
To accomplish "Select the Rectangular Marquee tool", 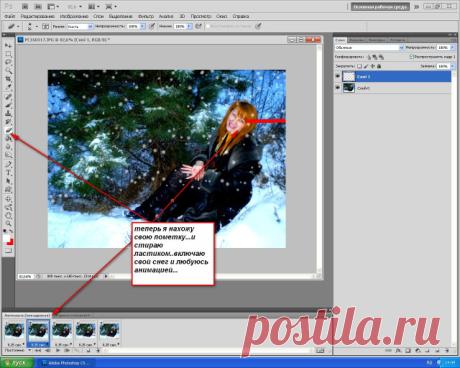I will [x=8, y=54].
